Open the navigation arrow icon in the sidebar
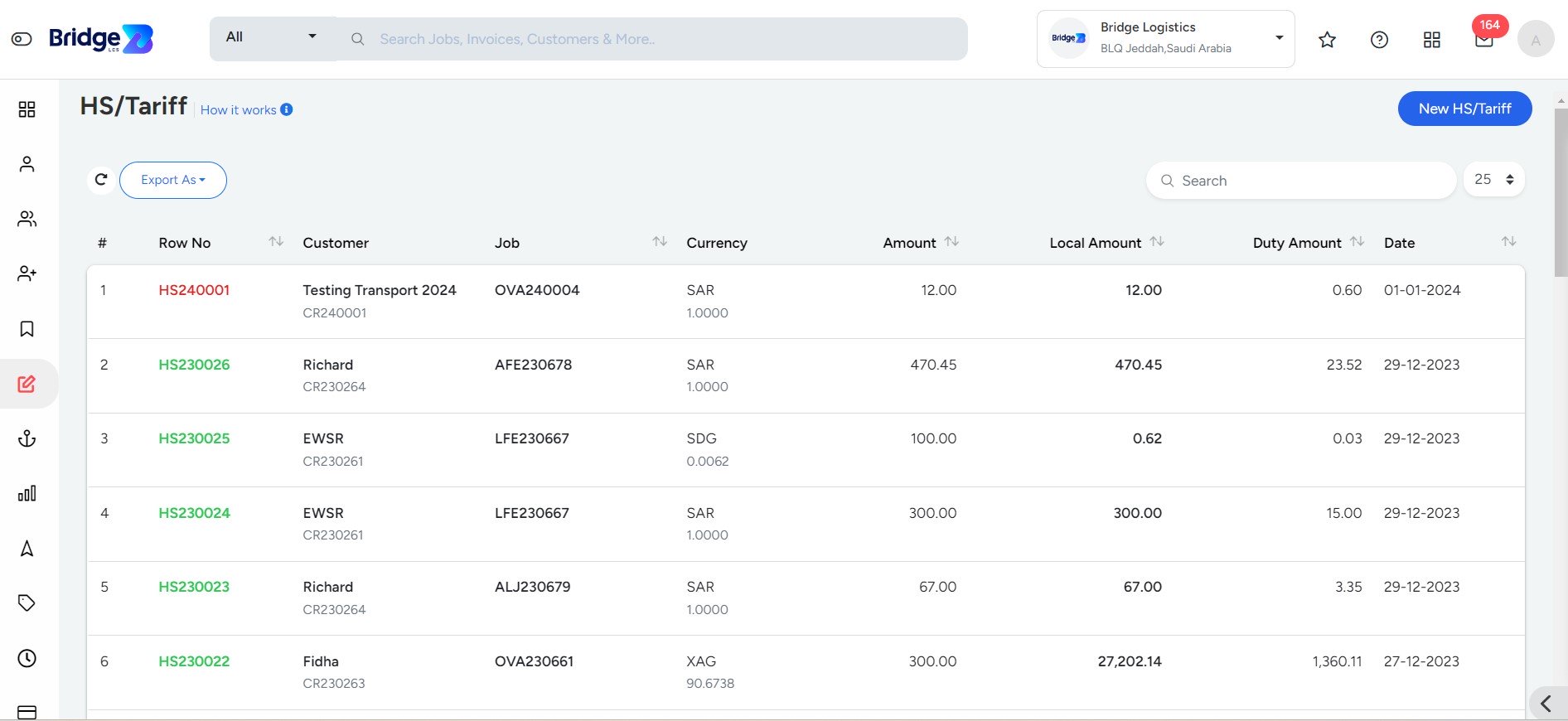This screenshot has height=721, width=1568. pos(27,549)
